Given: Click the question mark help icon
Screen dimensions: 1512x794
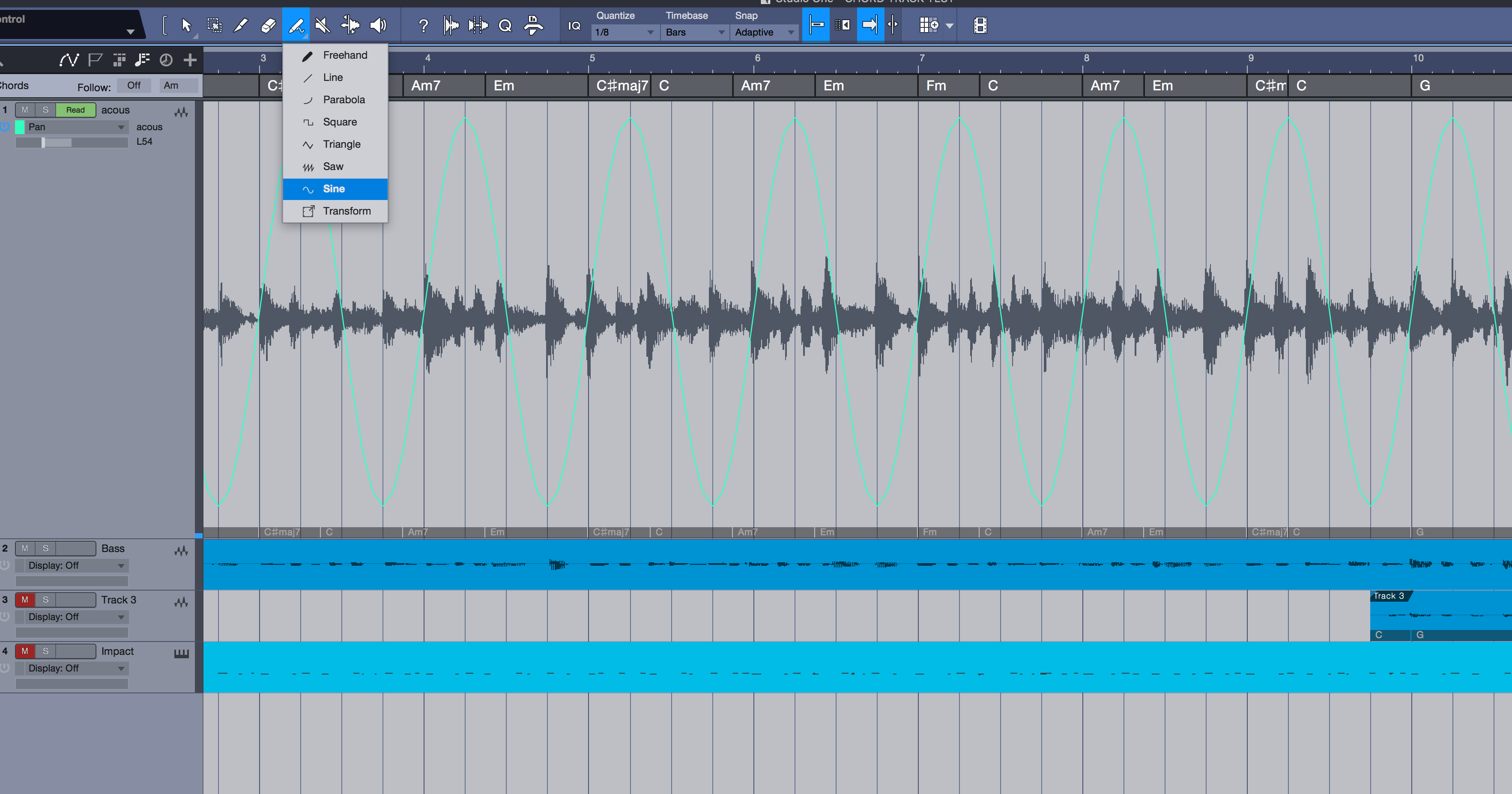Looking at the screenshot, I should click(x=423, y=25).
